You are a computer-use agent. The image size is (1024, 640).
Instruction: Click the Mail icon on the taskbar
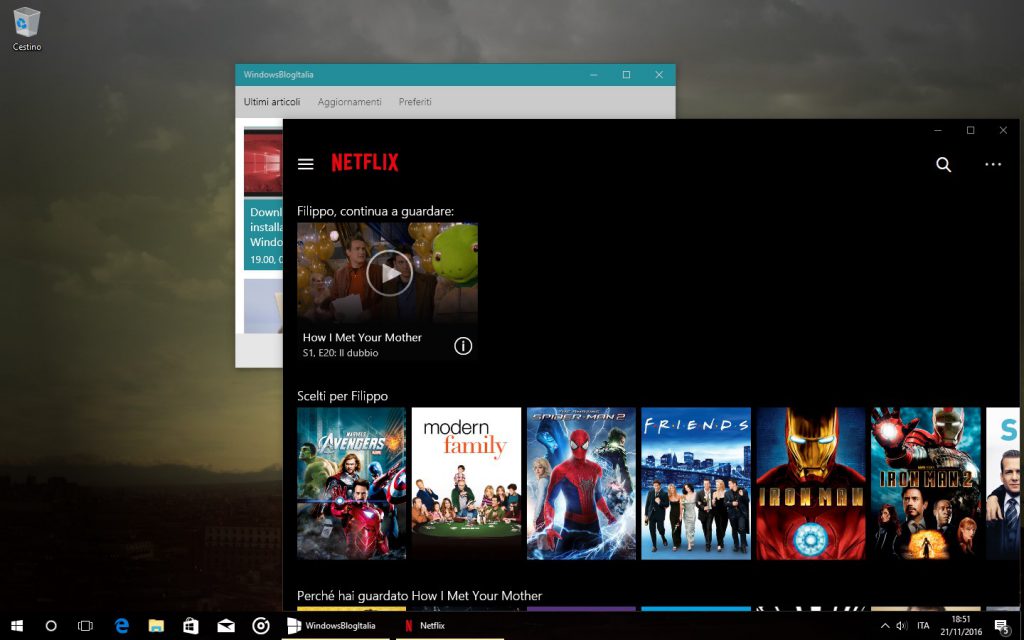[x=224, y=627]
